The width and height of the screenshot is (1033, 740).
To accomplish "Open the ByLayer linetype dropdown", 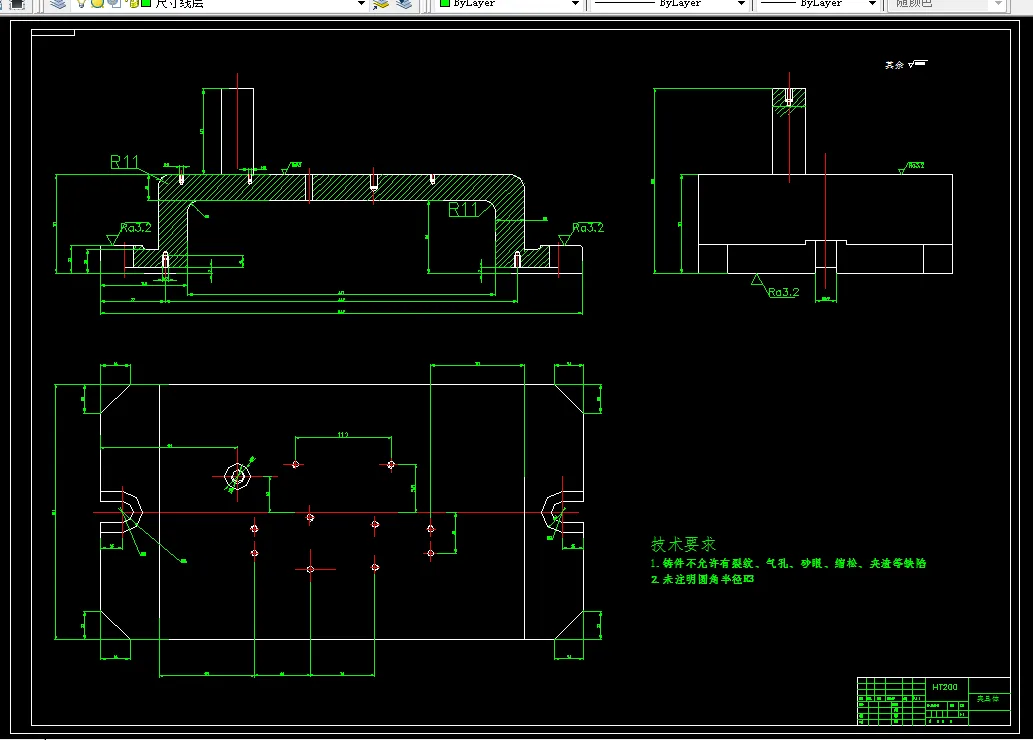I will click(669, 4).
